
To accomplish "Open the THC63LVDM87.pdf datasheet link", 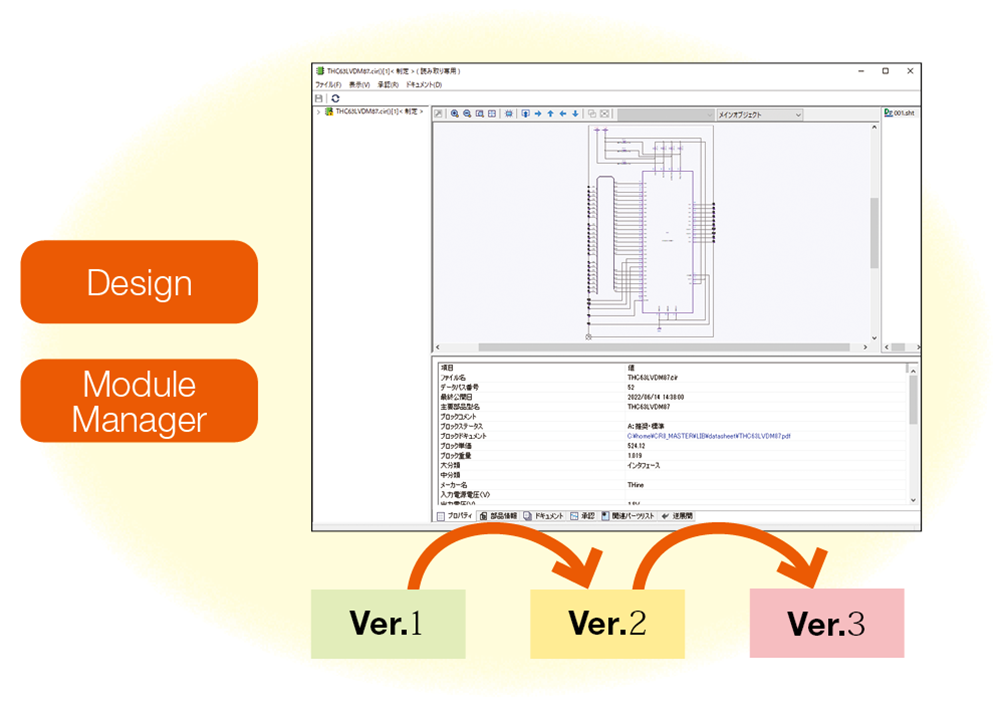I will [708, 436].
